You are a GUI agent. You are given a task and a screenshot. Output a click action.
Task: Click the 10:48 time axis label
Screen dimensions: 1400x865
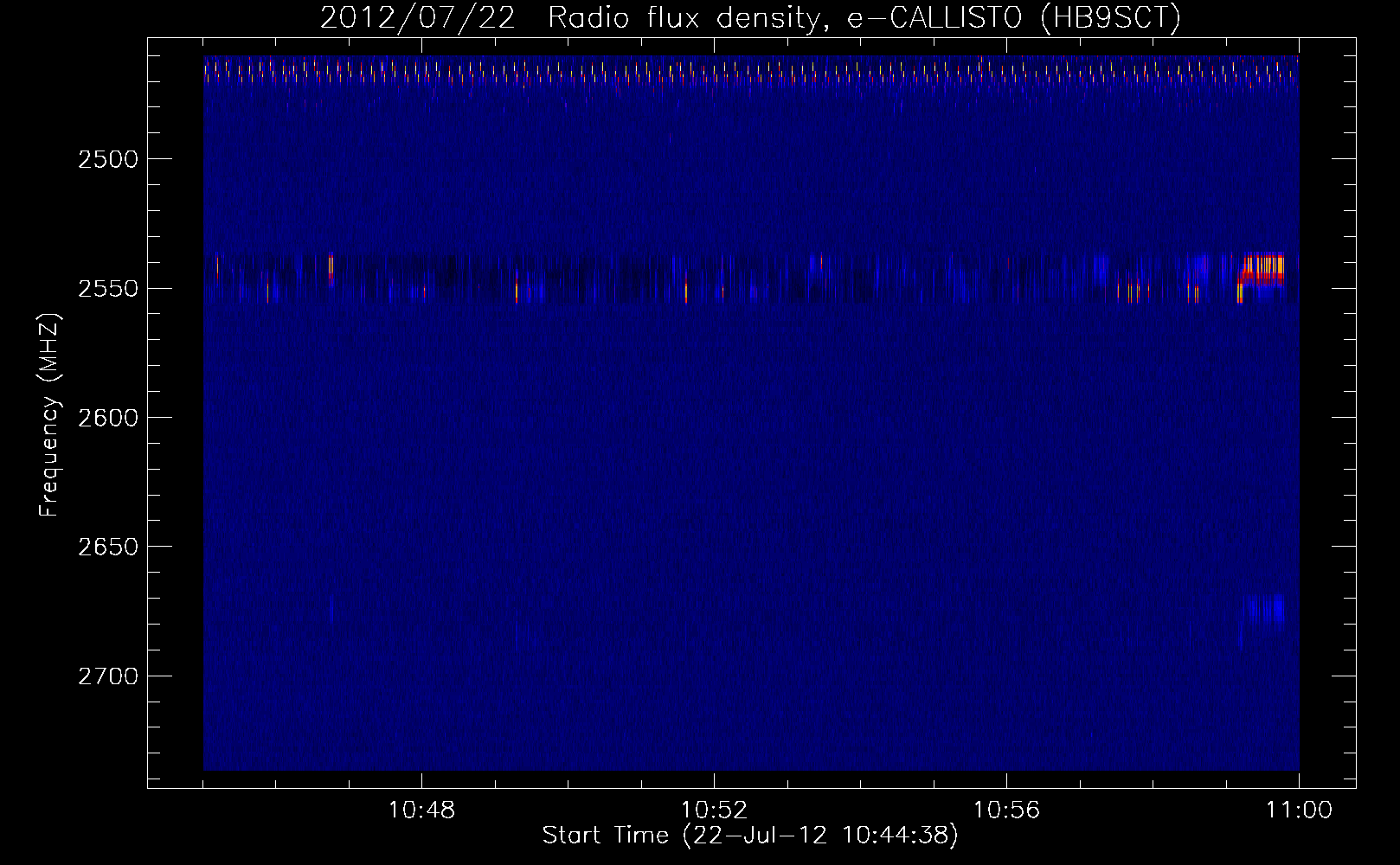pyautogui.click(x=421, y=811)
